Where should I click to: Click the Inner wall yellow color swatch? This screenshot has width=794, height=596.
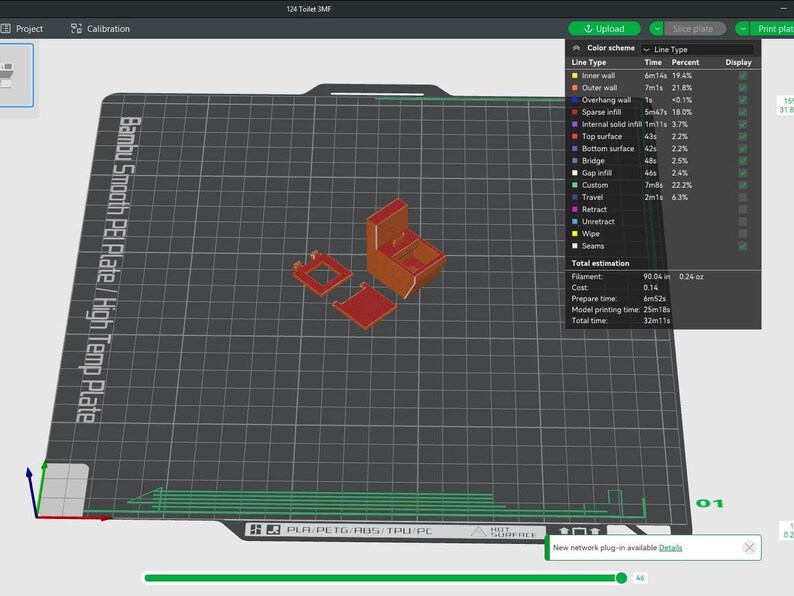click(x=575, y=75)
